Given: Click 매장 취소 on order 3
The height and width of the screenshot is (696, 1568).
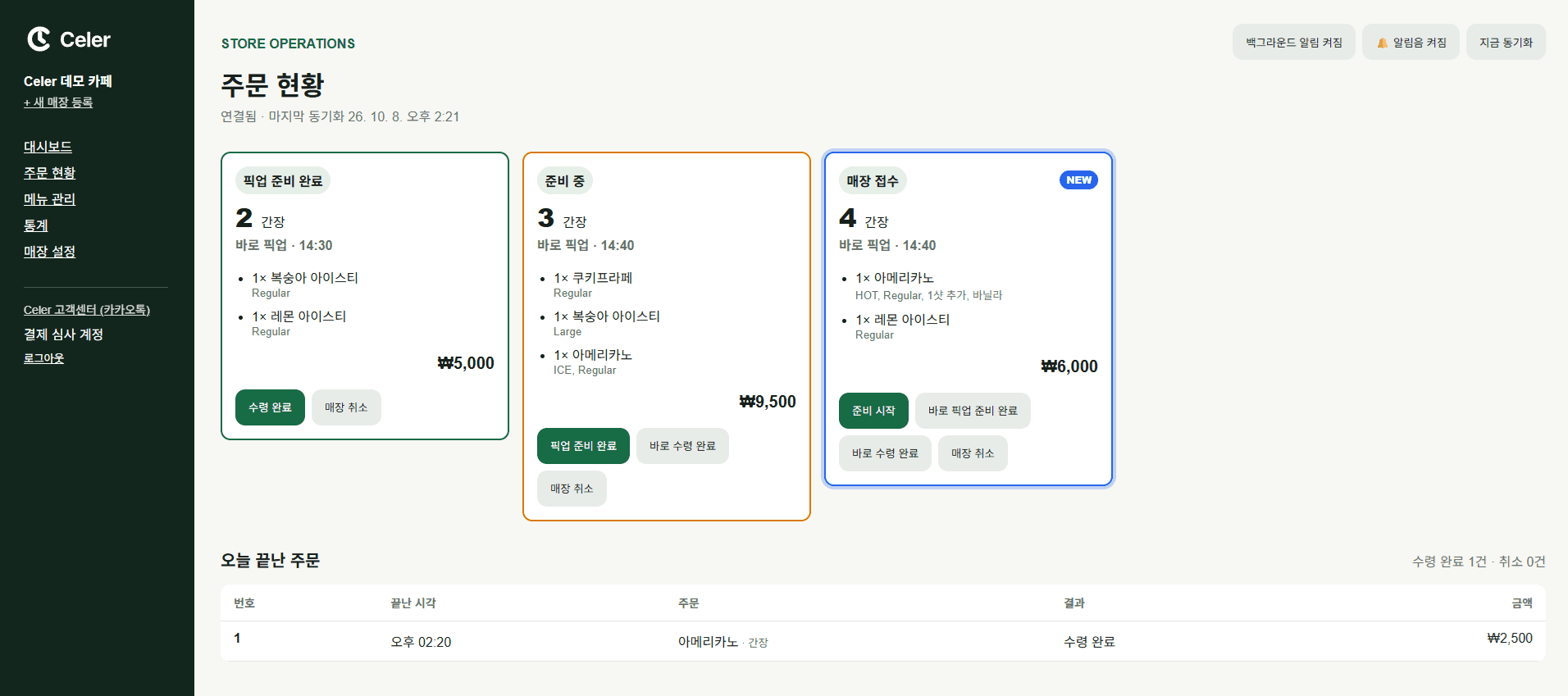Looking at the screenshot, I should (572, 489).
